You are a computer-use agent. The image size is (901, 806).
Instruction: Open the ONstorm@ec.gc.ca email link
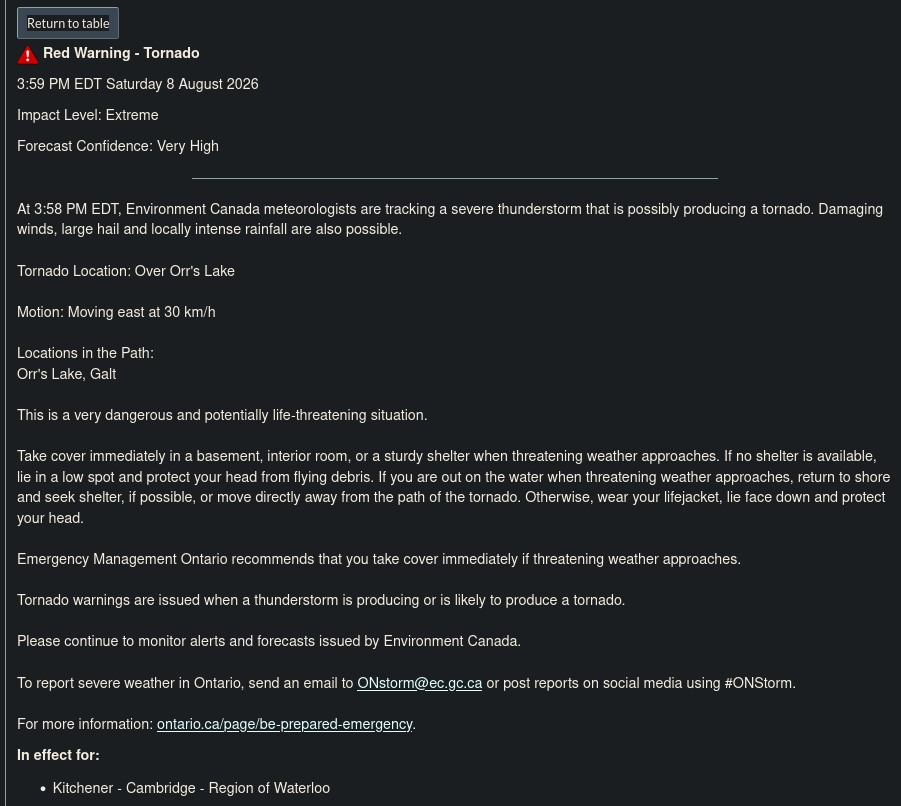tap(419, 682)
